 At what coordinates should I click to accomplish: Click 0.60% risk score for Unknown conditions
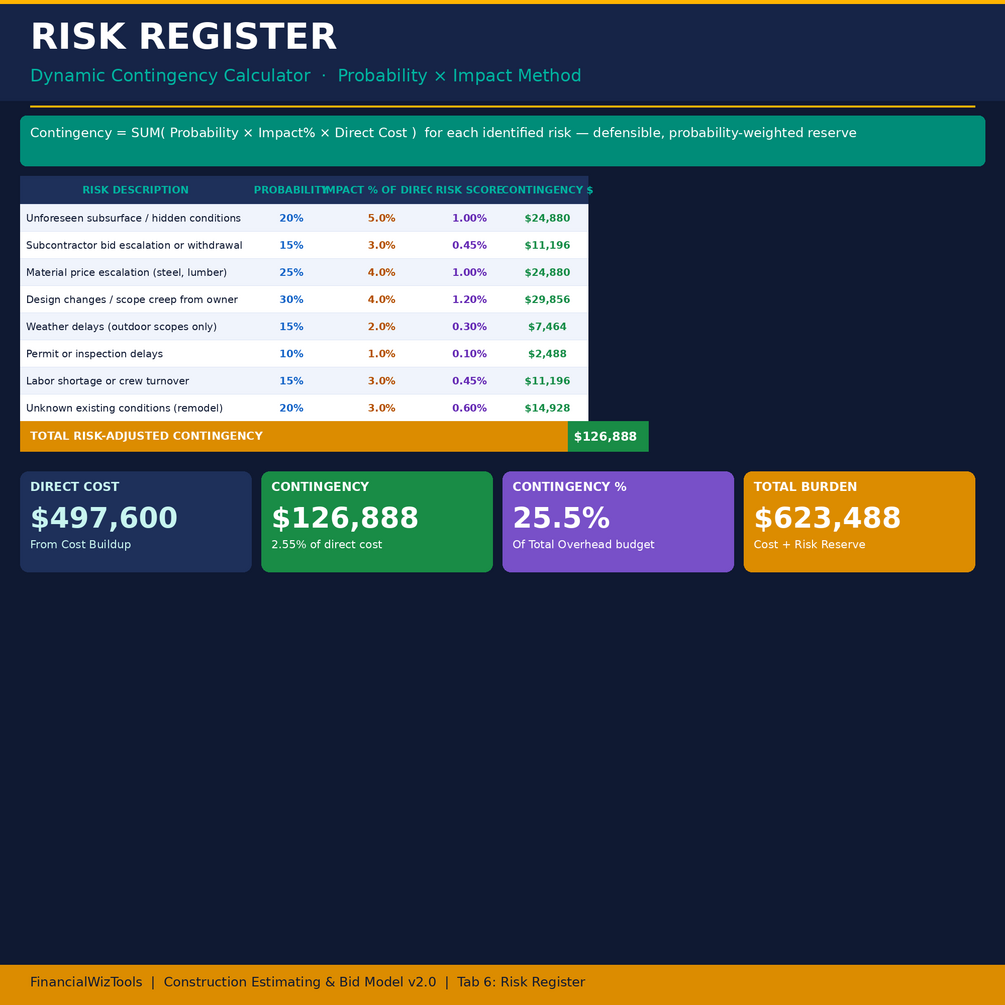[469, 408]
